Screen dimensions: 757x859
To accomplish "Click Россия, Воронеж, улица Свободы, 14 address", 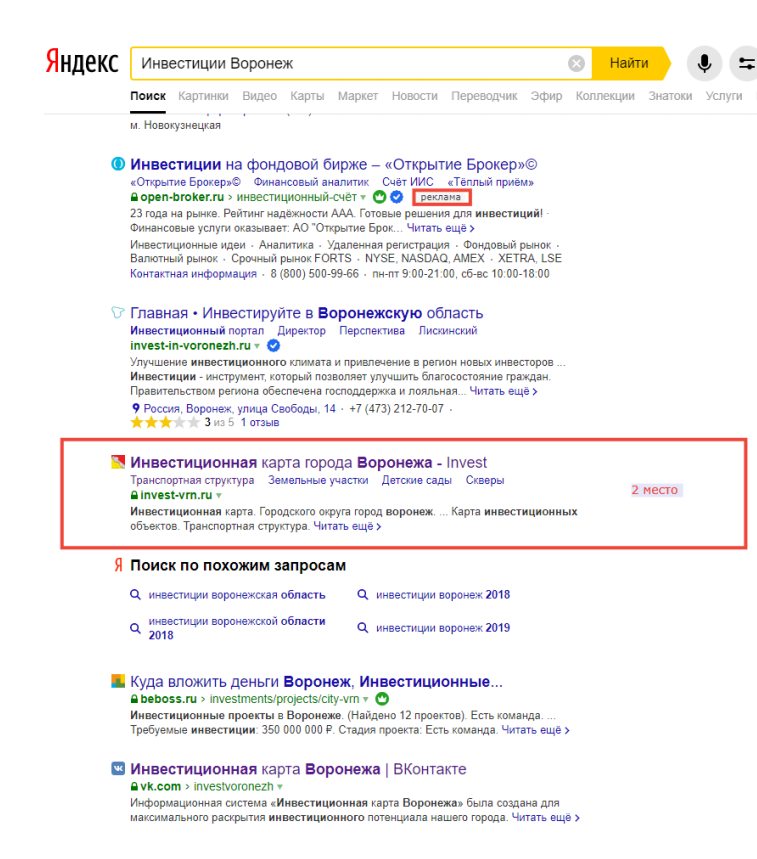I will 239,409.
